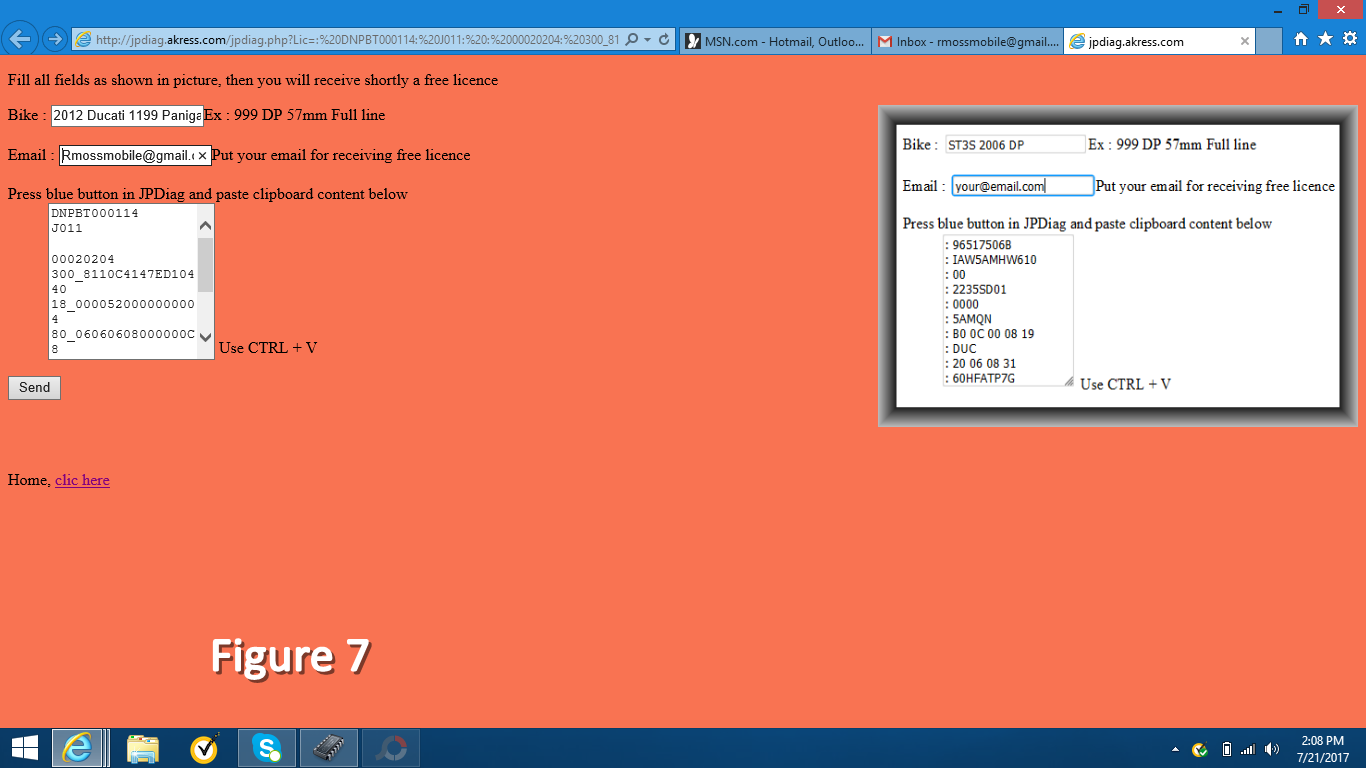Follow the 'clic here' Home link
This screenshot has width=1366, height=768.
(82, 480)
